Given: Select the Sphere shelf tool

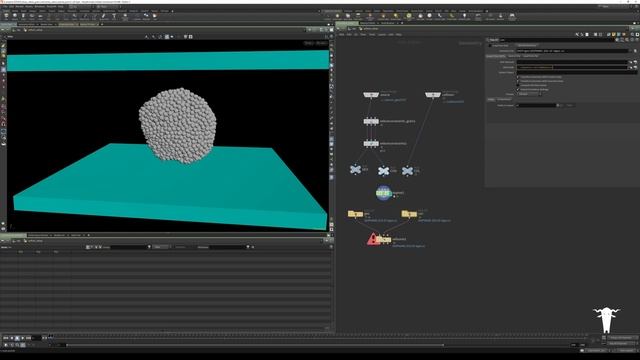Looking at the screenshot, I should pyautogui.click(x=15, y=16).
